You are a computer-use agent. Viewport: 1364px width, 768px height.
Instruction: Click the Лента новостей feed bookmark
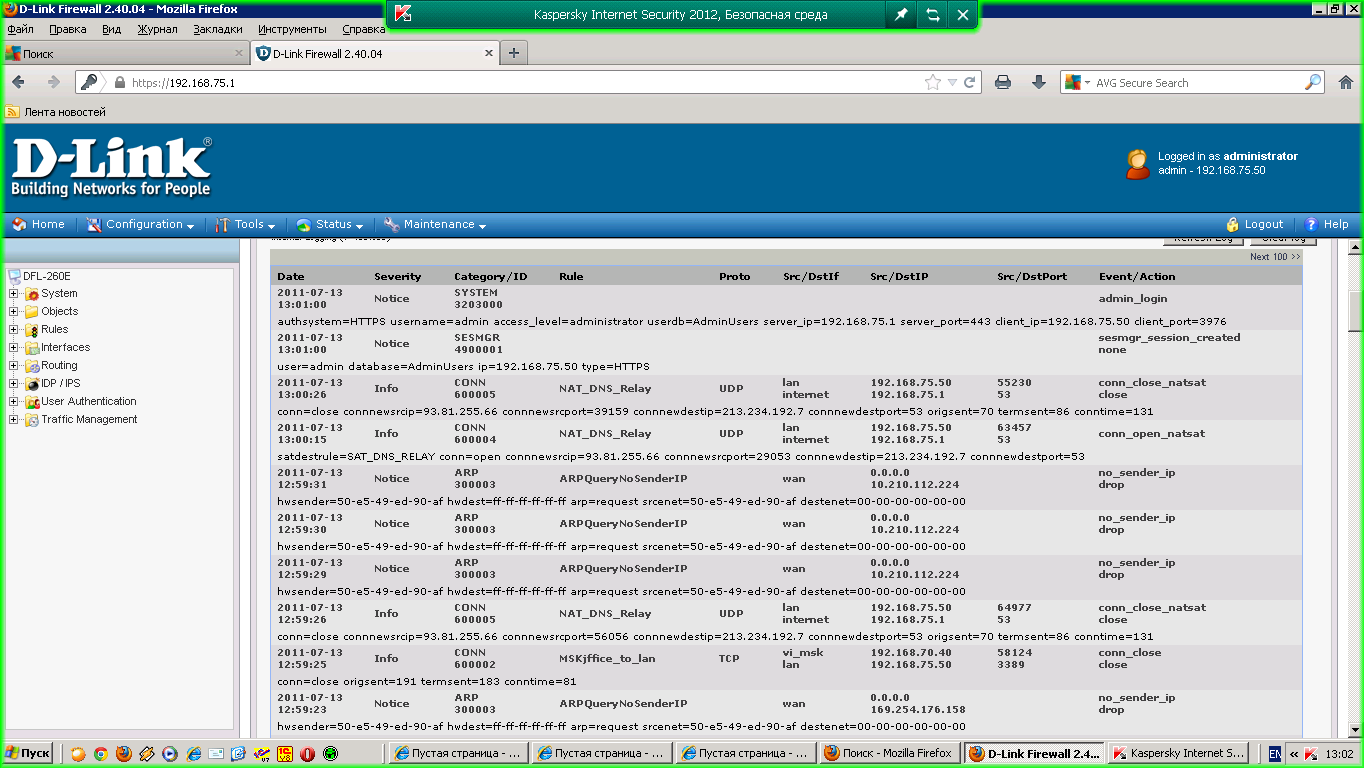[x=56, y=112]
